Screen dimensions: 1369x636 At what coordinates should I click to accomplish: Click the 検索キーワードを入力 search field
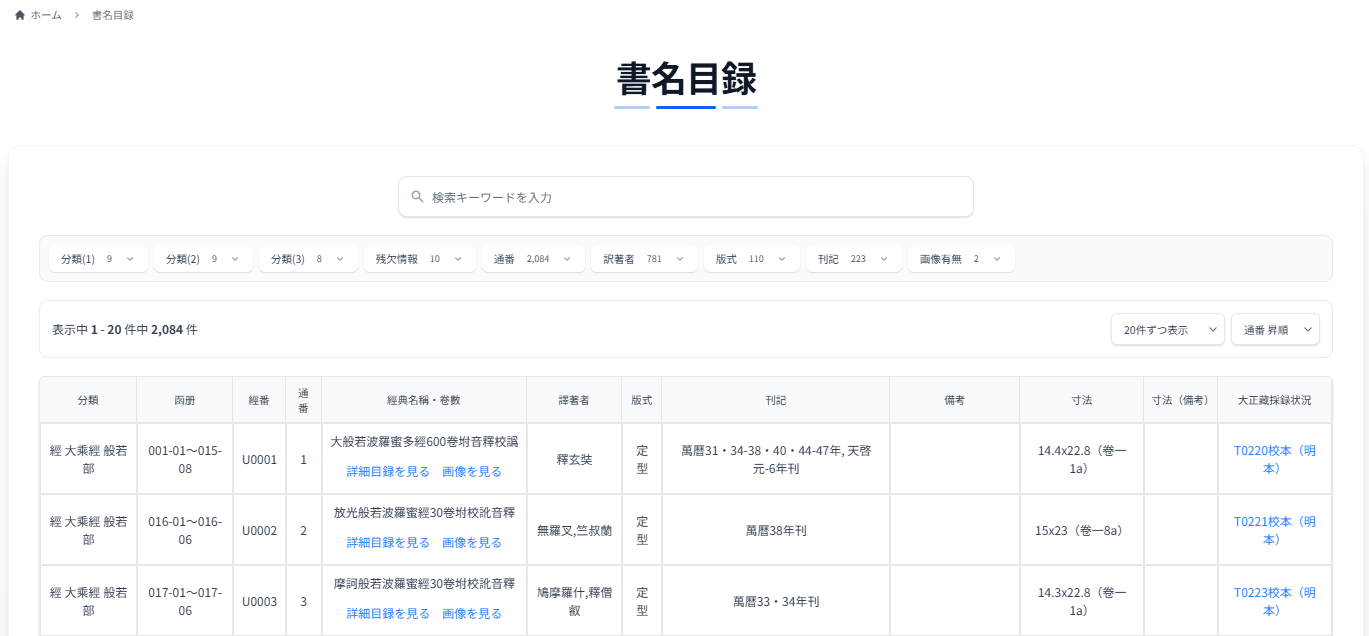click(690, 197)
